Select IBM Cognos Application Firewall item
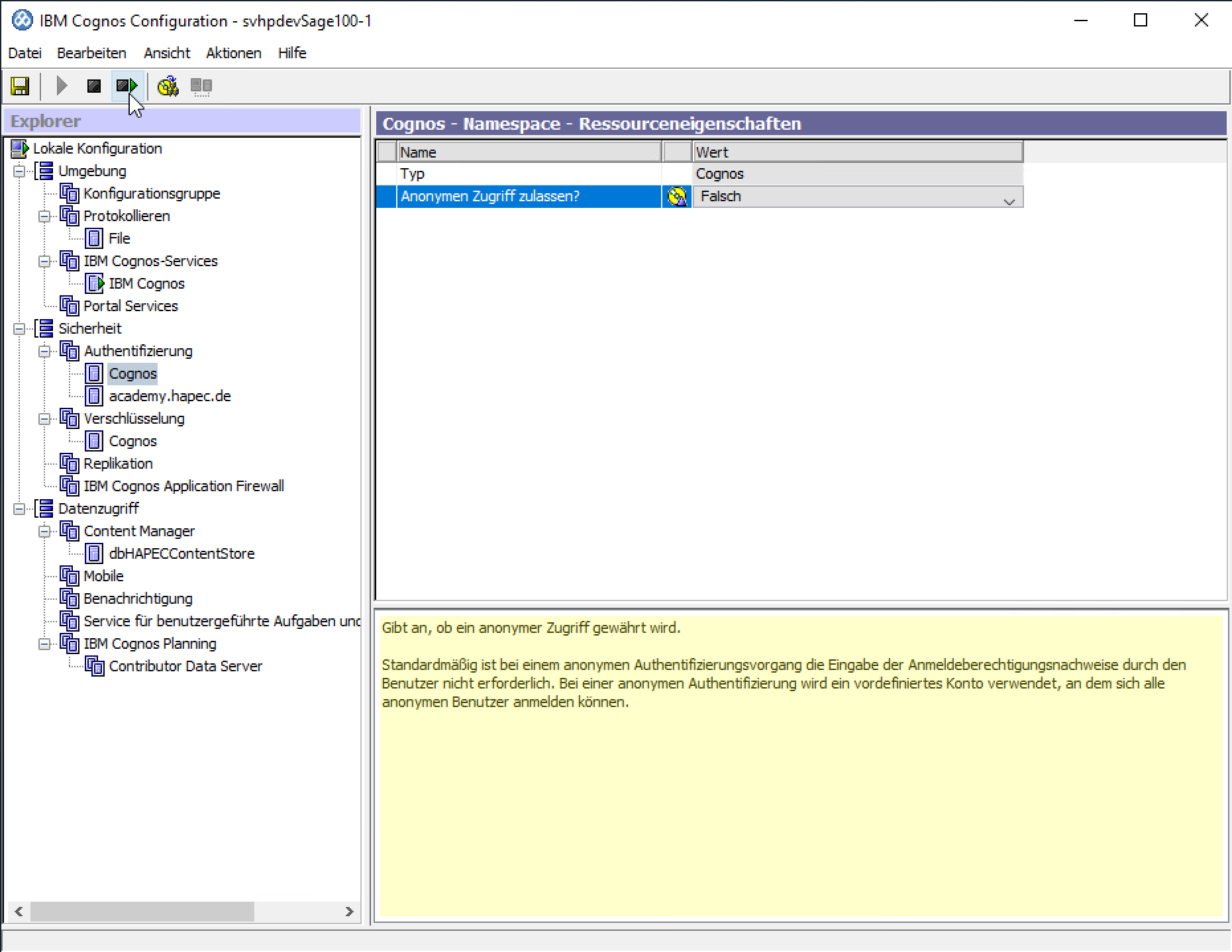This screenshot has width=1232, height=952. 183,486
